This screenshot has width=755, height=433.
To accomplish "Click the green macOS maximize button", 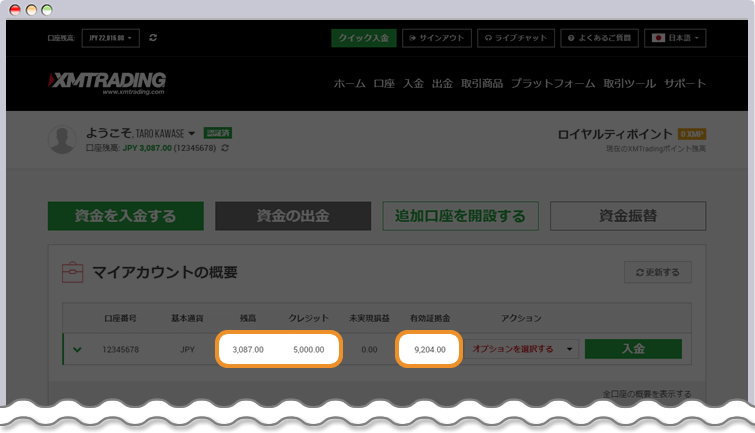I will coord(47,9).
